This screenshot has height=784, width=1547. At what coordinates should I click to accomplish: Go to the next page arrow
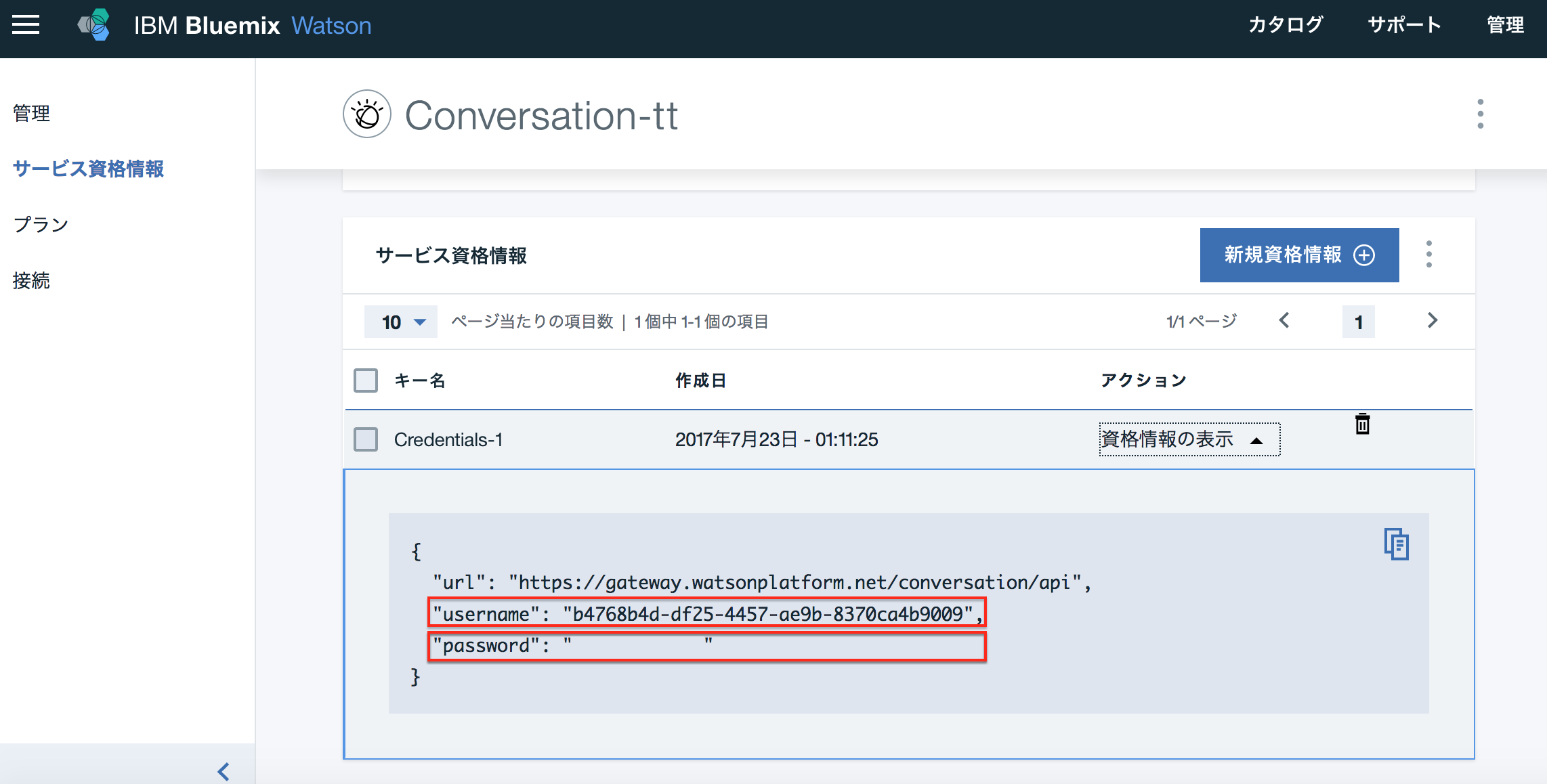pyautogui.click(x=1432, y=320)
